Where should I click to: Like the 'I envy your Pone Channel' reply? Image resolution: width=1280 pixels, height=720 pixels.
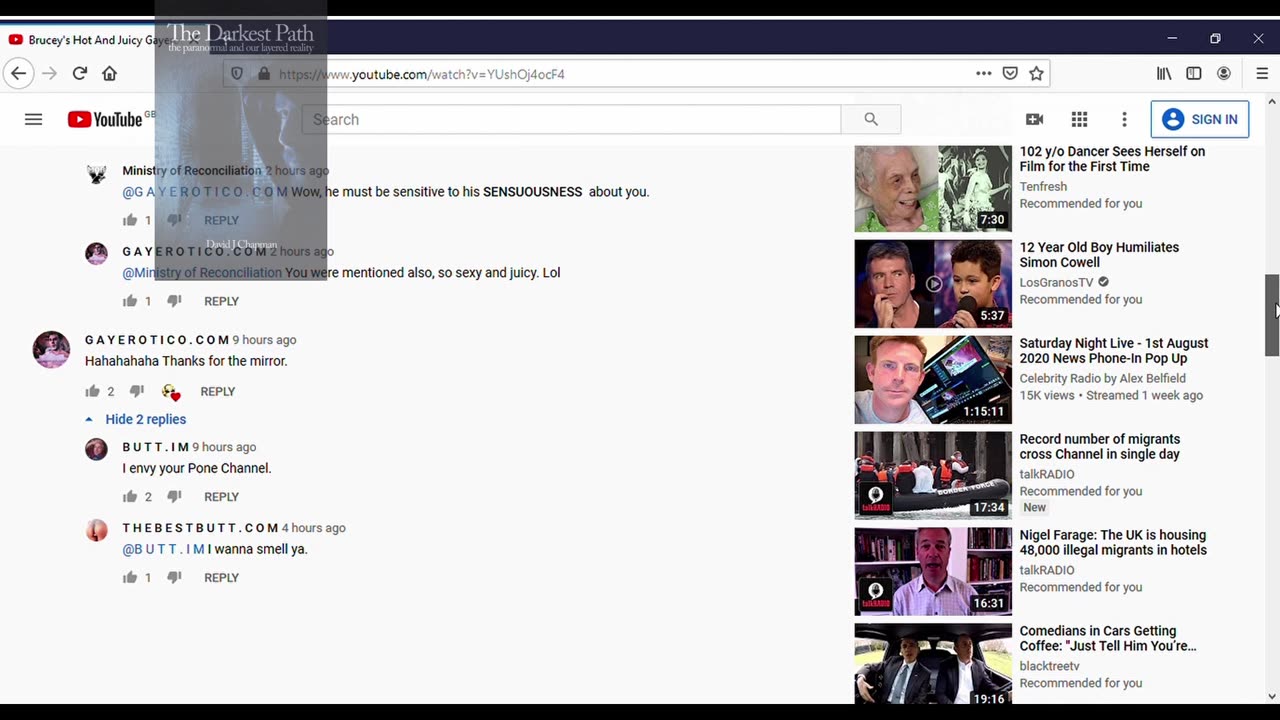[x=130, y=497]
